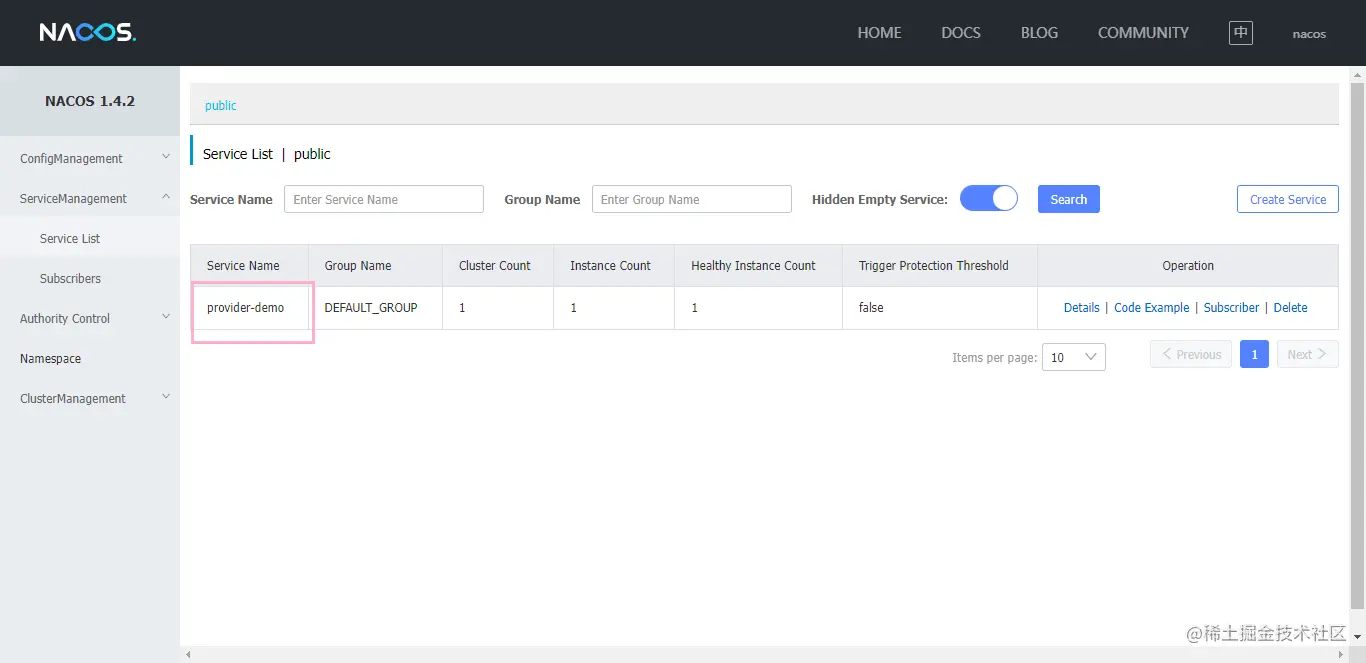Click the NACOS logo
Viewport: 1366px width, 663px height.
pos(88,33)
